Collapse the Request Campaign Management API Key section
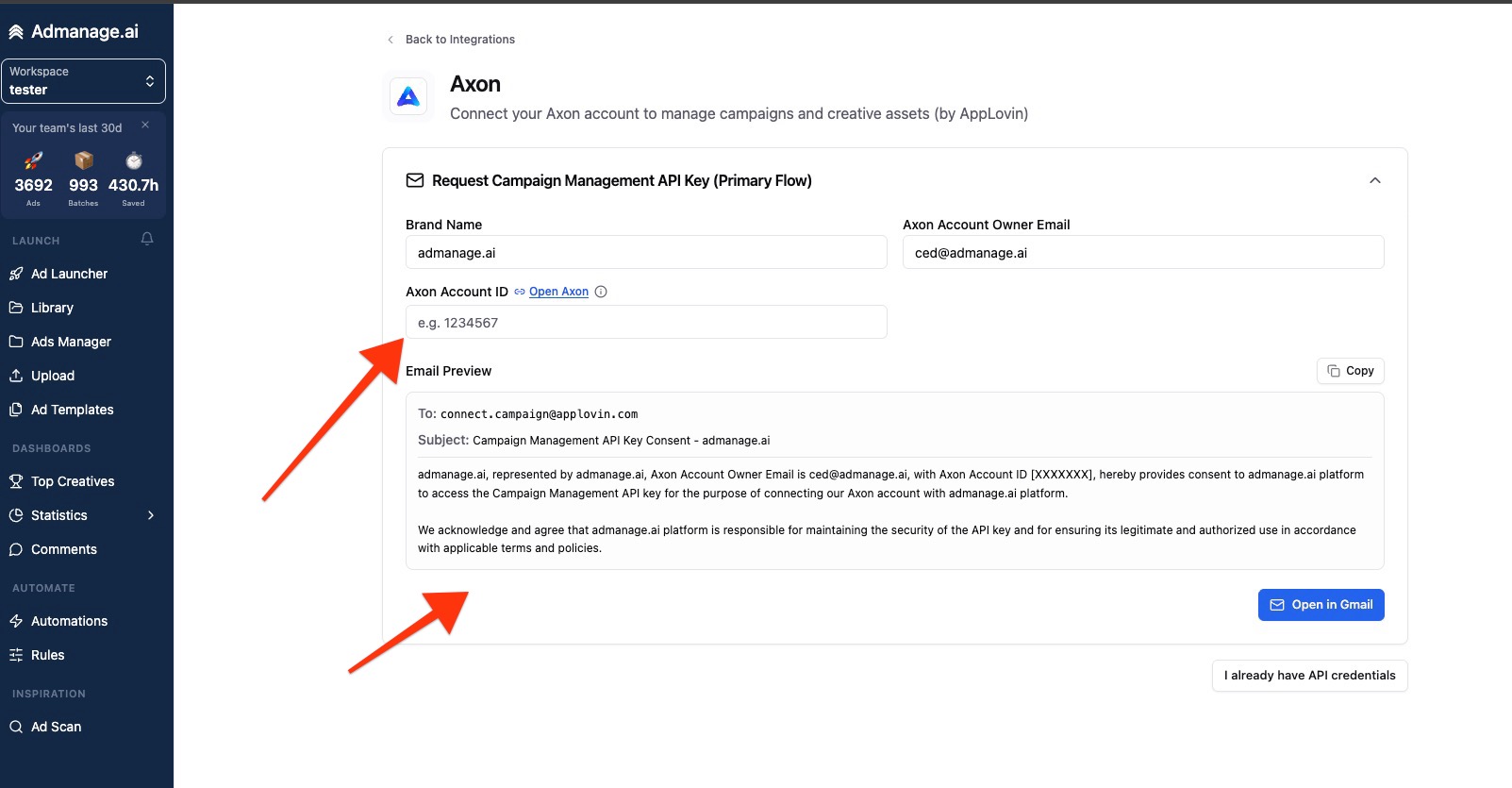Screen dimensions: 1512x788 pos(1375,180)
